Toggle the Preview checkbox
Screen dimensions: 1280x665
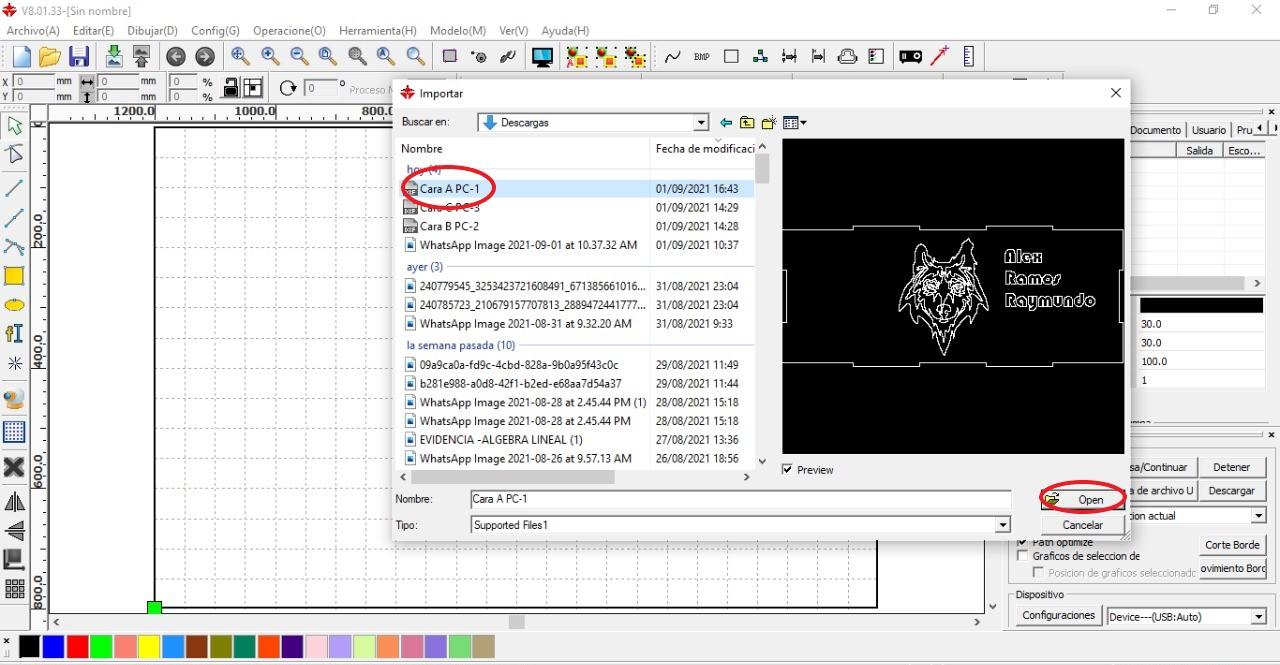click(x=788, y=469)
